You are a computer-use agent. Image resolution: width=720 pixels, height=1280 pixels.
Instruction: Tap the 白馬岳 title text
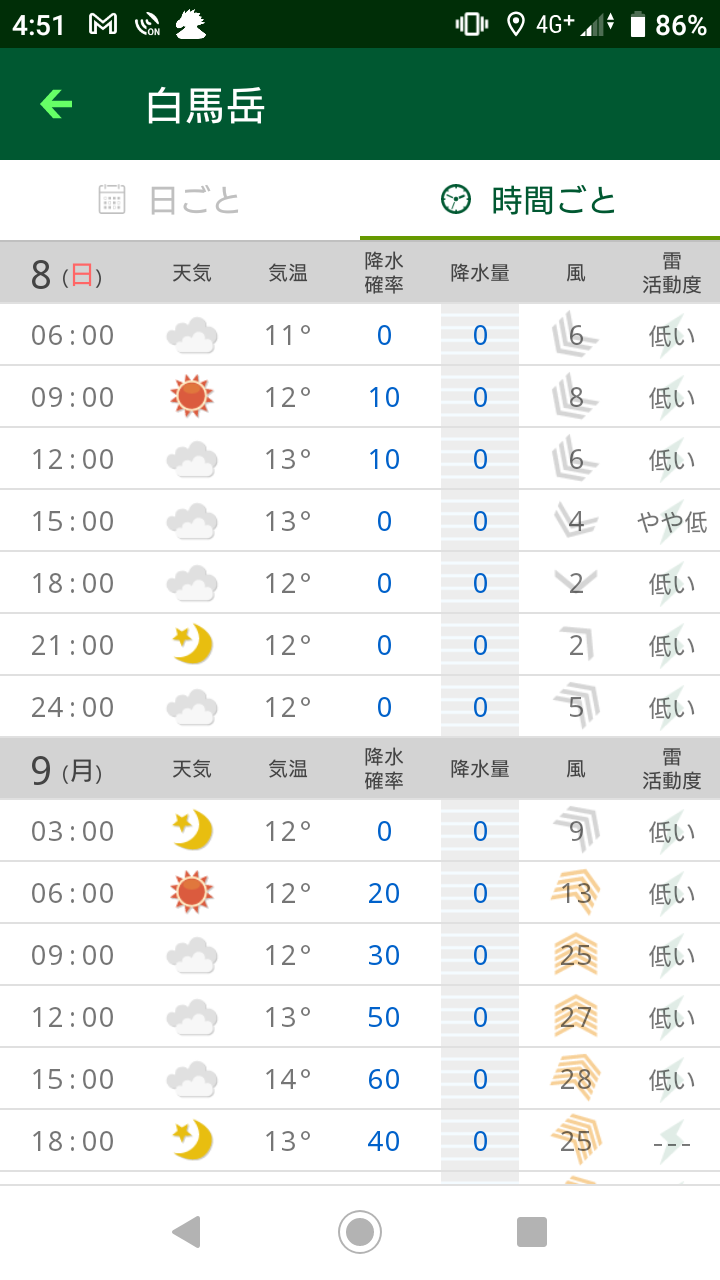pos(205,105)
